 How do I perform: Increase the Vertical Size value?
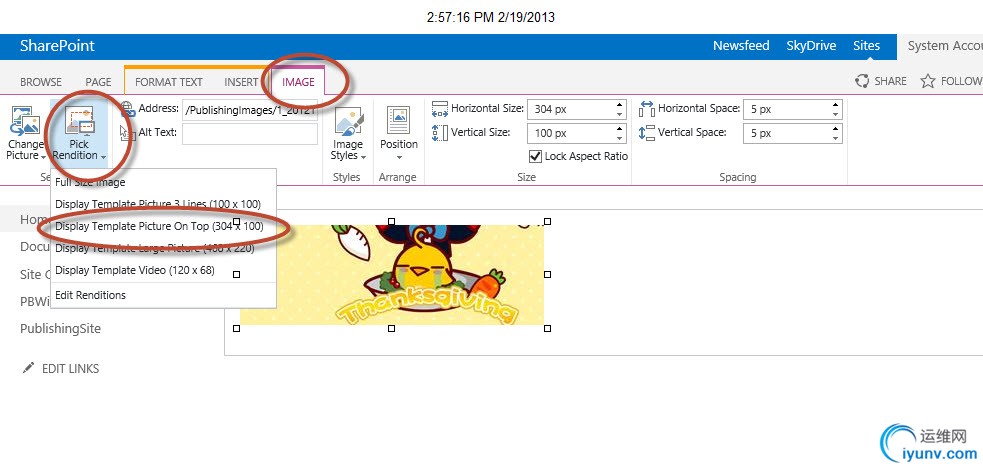pos(619,128)
